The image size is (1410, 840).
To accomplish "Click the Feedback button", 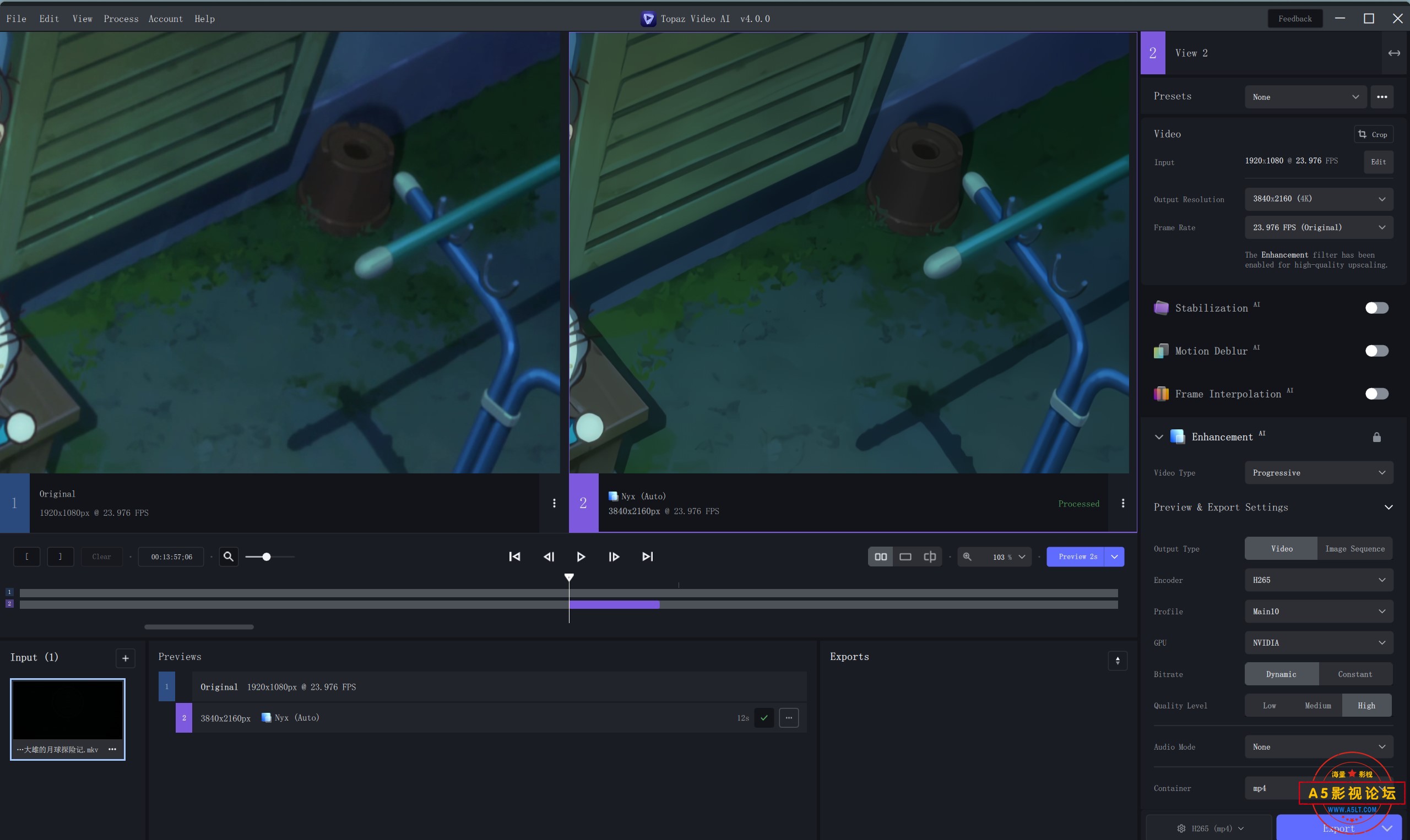I will [1294, 19].
